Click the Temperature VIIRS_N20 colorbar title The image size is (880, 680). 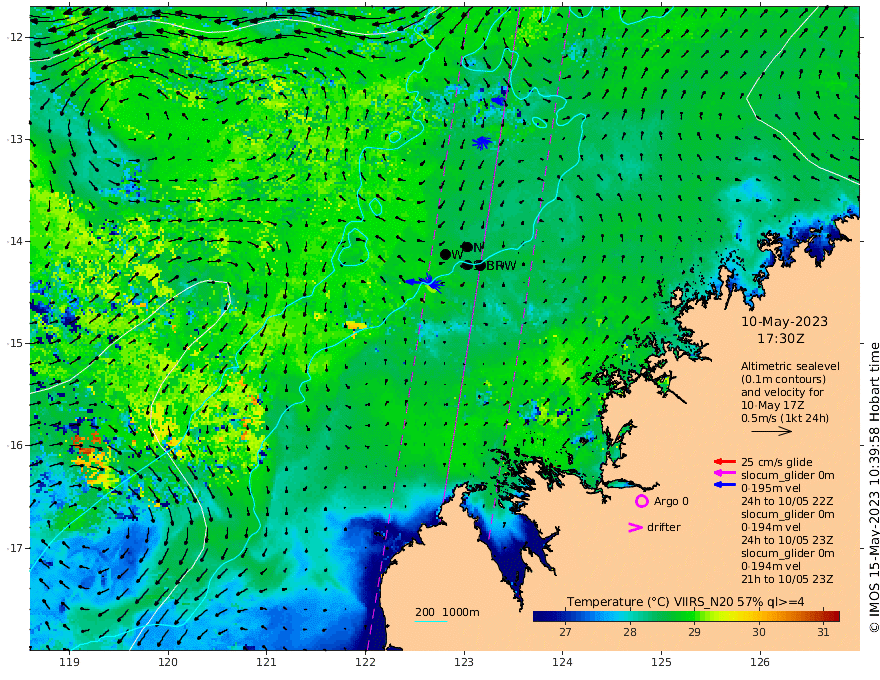685,601
